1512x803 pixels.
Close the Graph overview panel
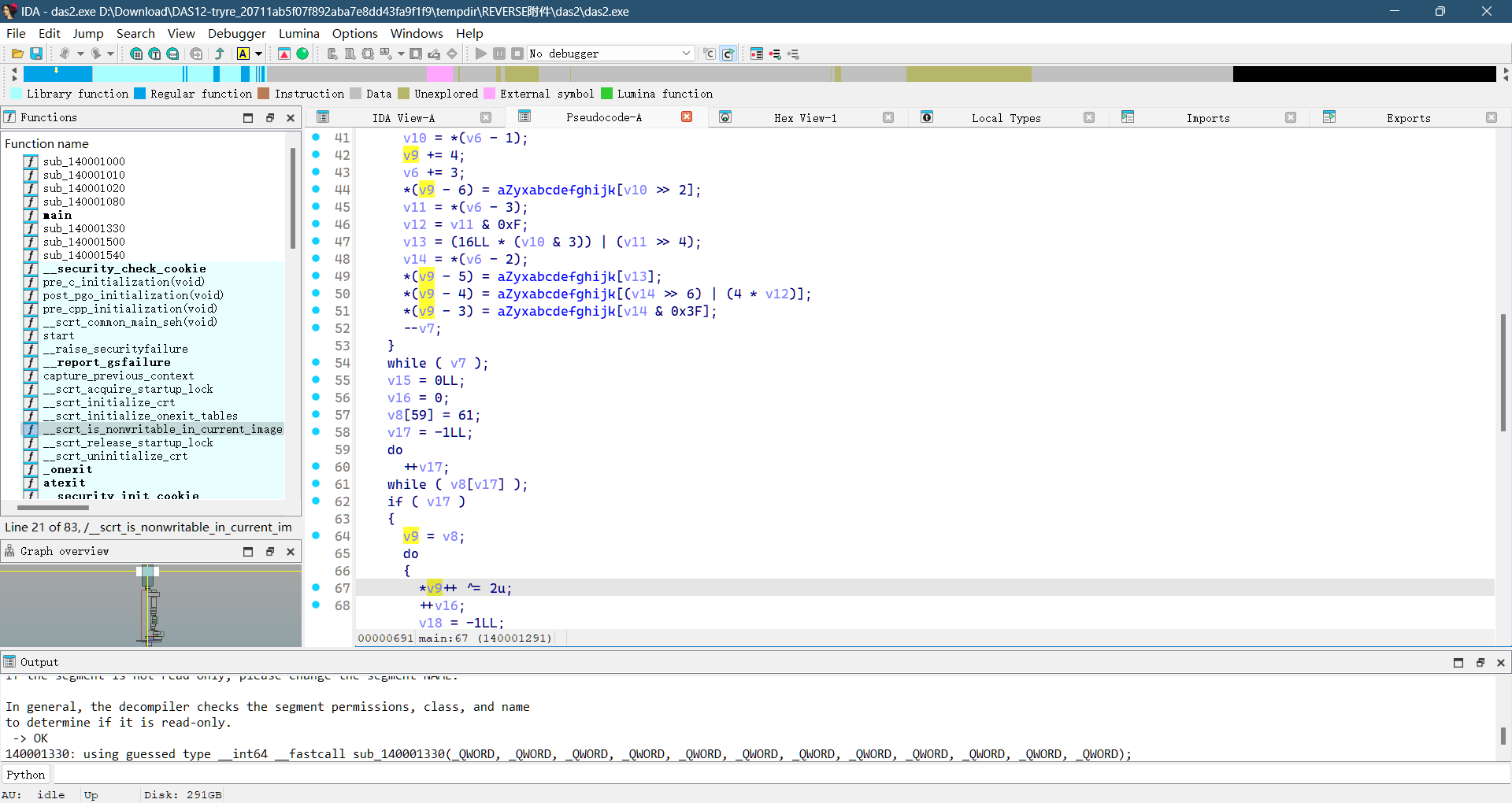291,551
